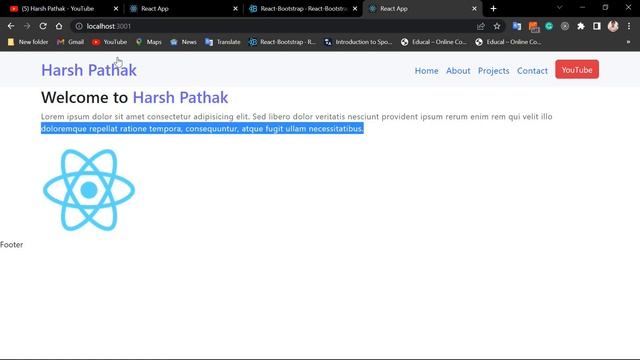The image size is (640, 360).
Task: Open the Contact nav link
Action: [532, 71]
